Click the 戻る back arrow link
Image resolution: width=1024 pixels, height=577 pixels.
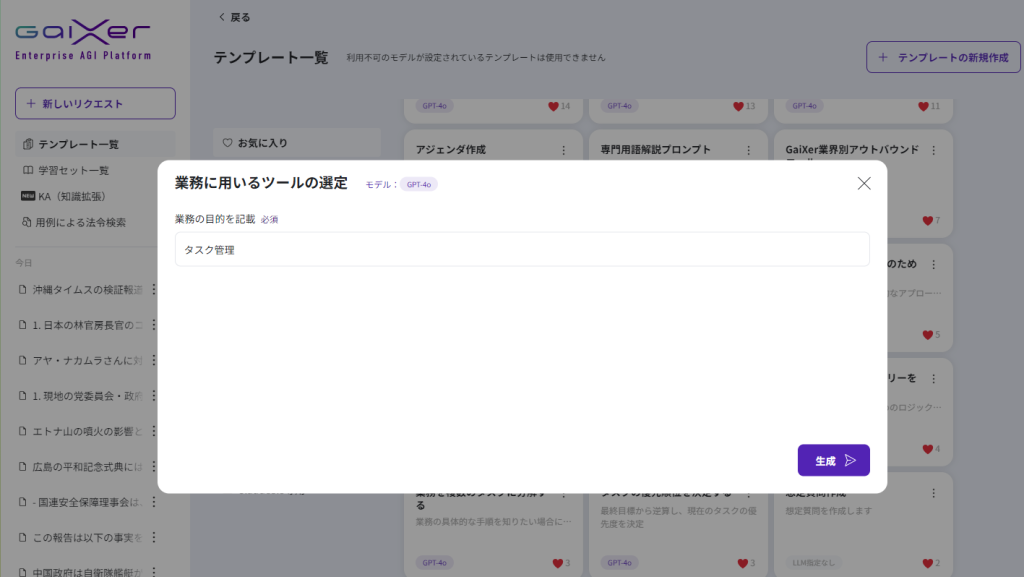(235, 17)
